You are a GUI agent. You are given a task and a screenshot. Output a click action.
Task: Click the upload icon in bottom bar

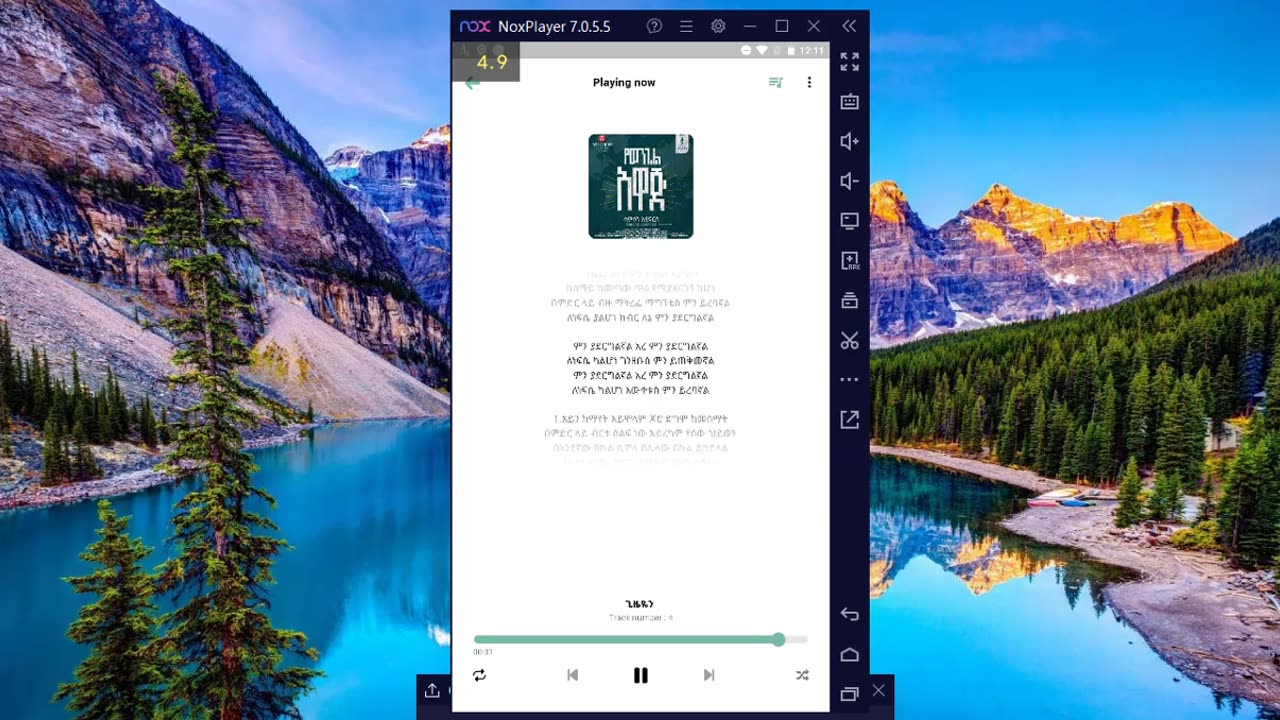pos(432,690)
